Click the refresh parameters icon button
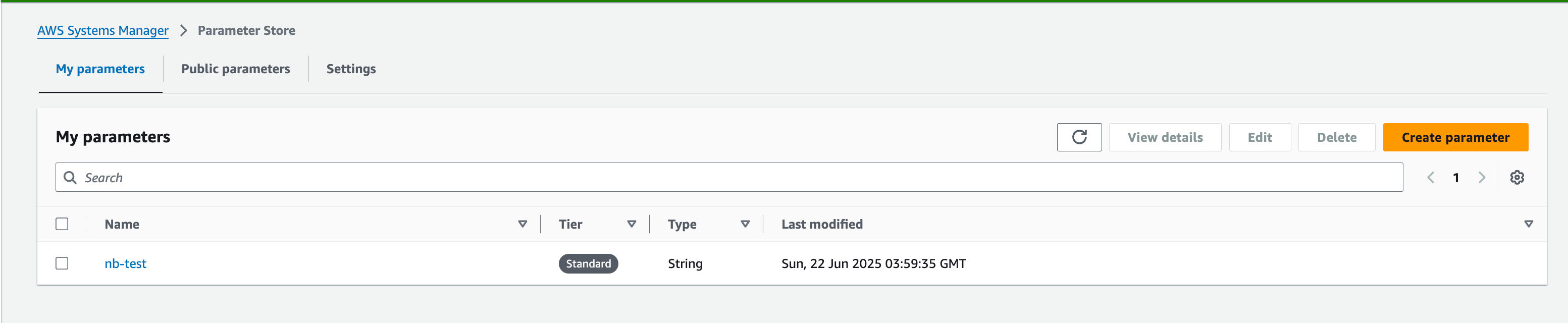Screen dimensions: 1568x323 1079,137
